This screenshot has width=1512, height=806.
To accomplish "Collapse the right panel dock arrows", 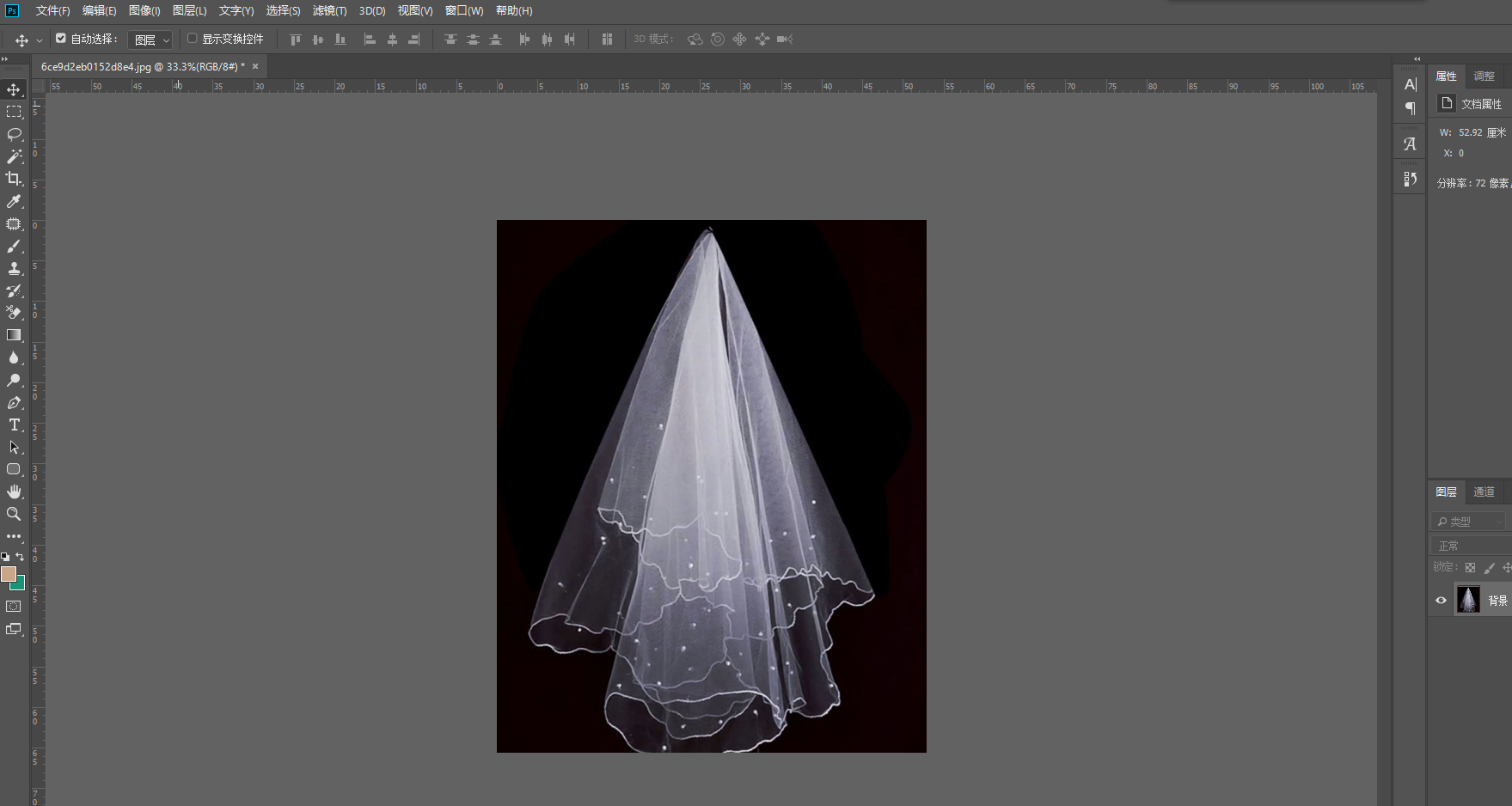I will coord(1417,59).
